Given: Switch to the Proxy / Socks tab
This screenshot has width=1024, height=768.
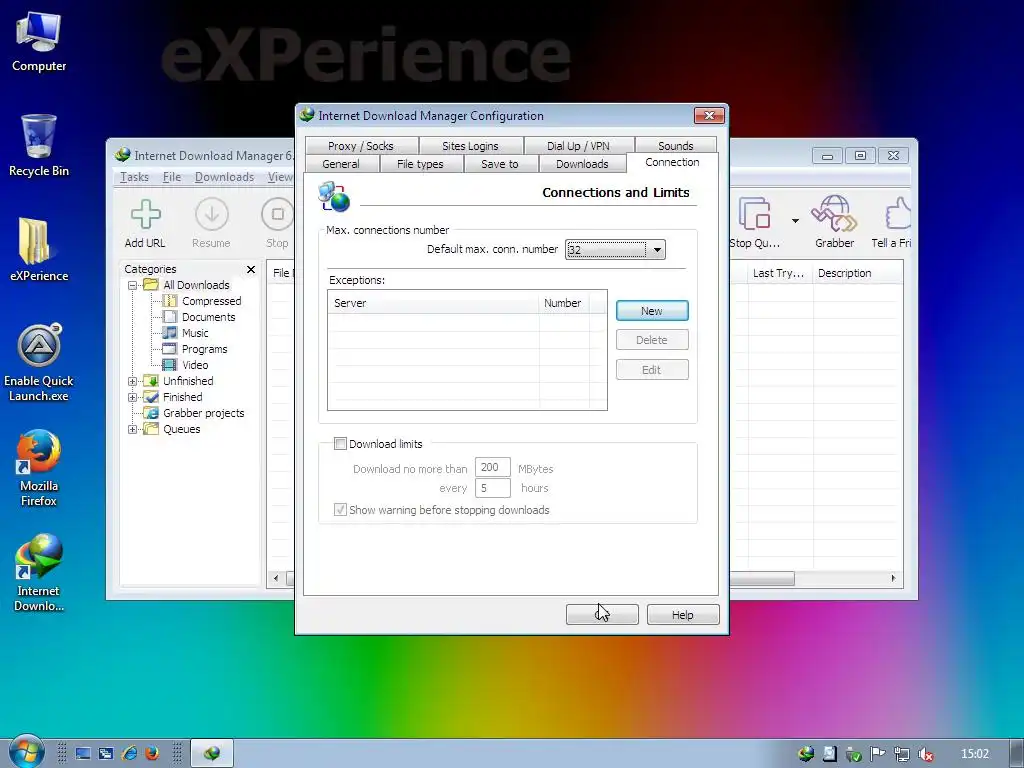Looking at the screenshot, I should point(360,146).
